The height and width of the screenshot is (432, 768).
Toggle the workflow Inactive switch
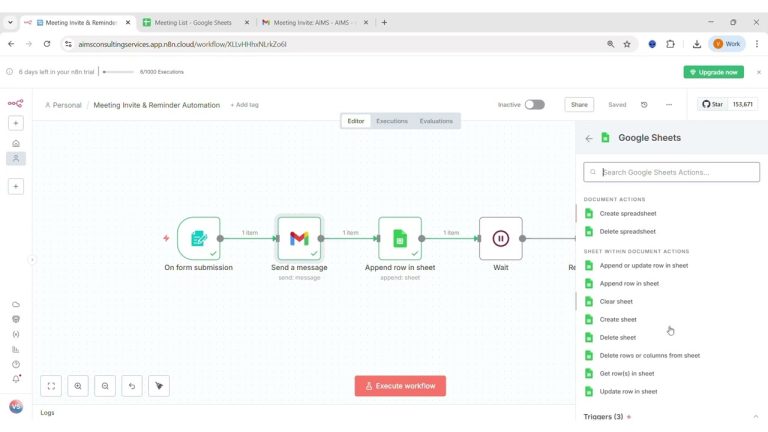coord(534,105)
